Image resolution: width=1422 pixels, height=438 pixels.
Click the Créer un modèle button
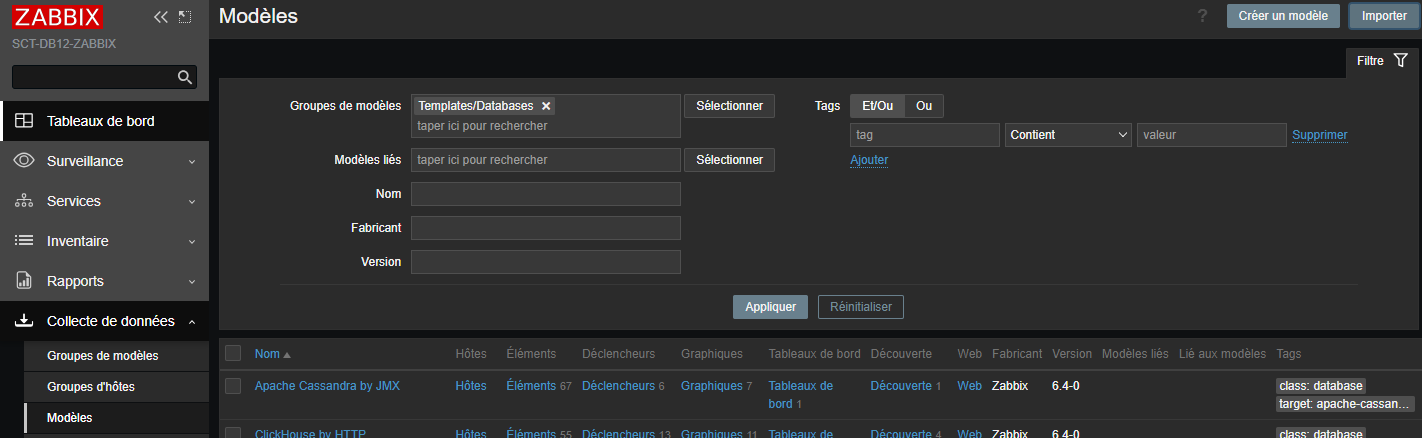point(1282,16)
